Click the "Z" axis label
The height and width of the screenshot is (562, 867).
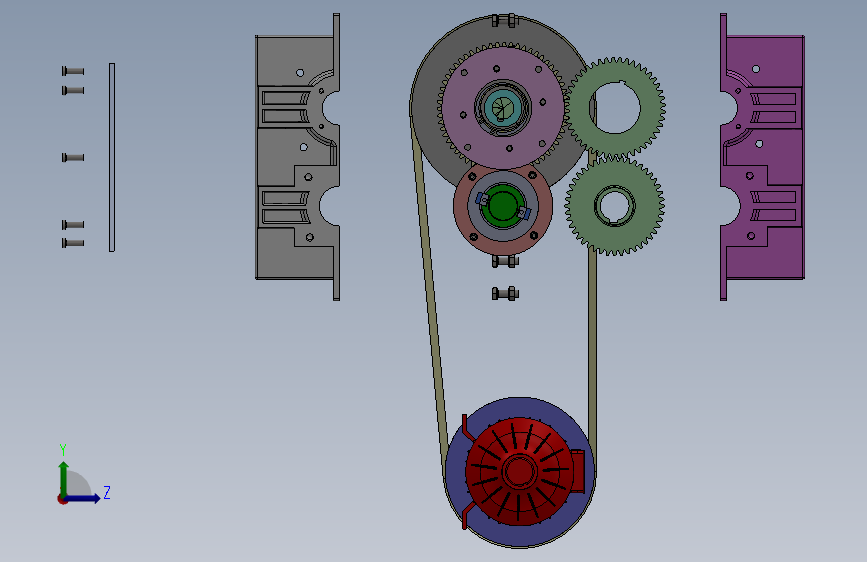pyautogui.click(x=107, y=492)
